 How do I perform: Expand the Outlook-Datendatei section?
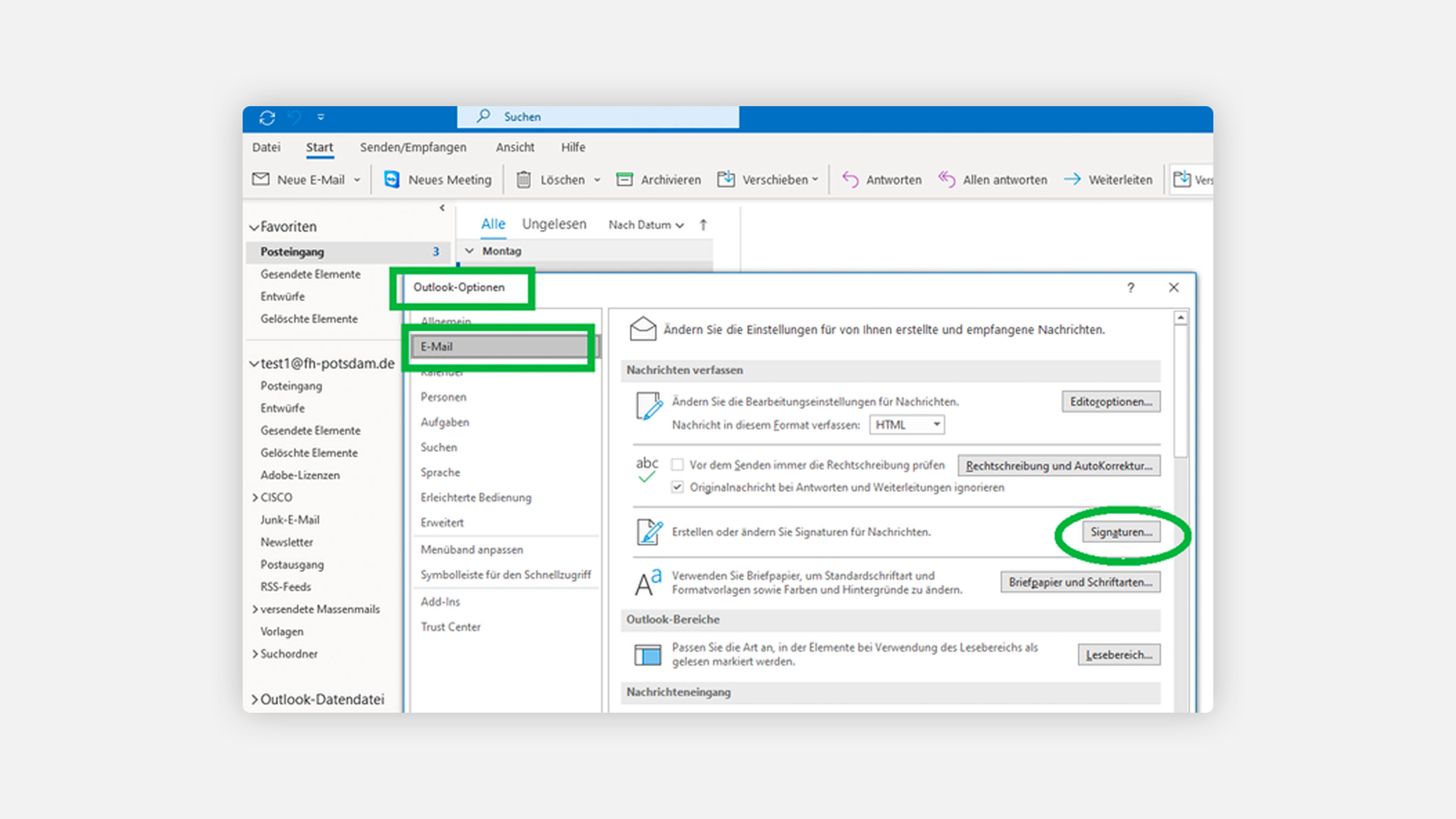[255, 699]
